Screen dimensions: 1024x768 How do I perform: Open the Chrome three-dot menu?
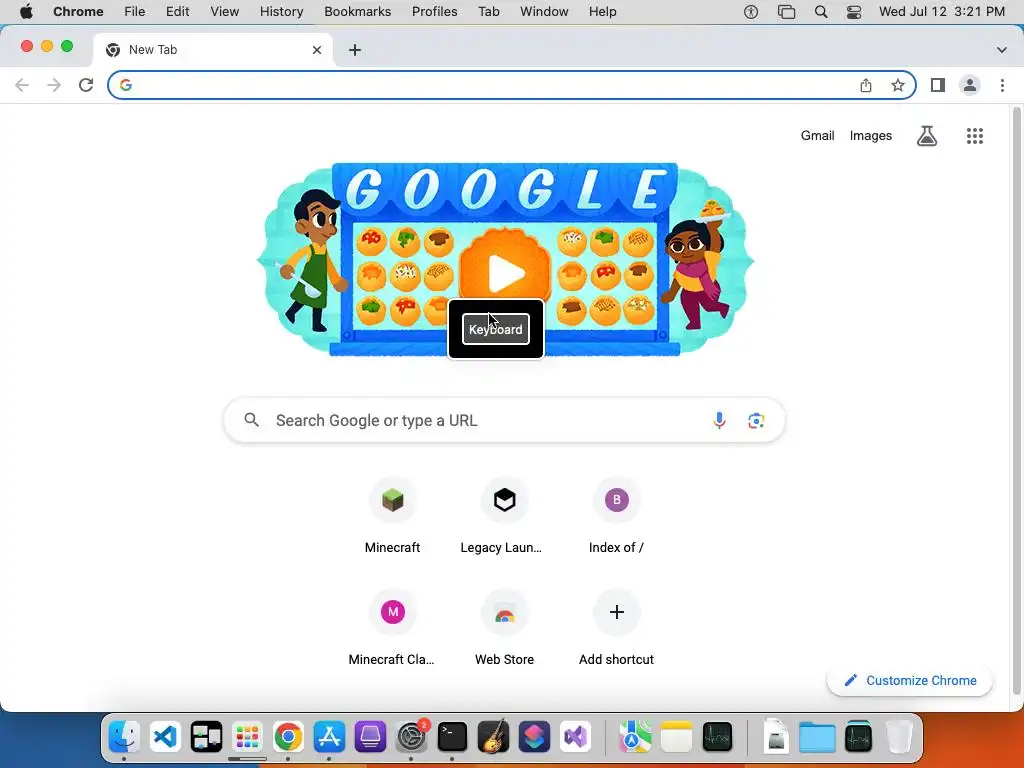point(1002,85)
